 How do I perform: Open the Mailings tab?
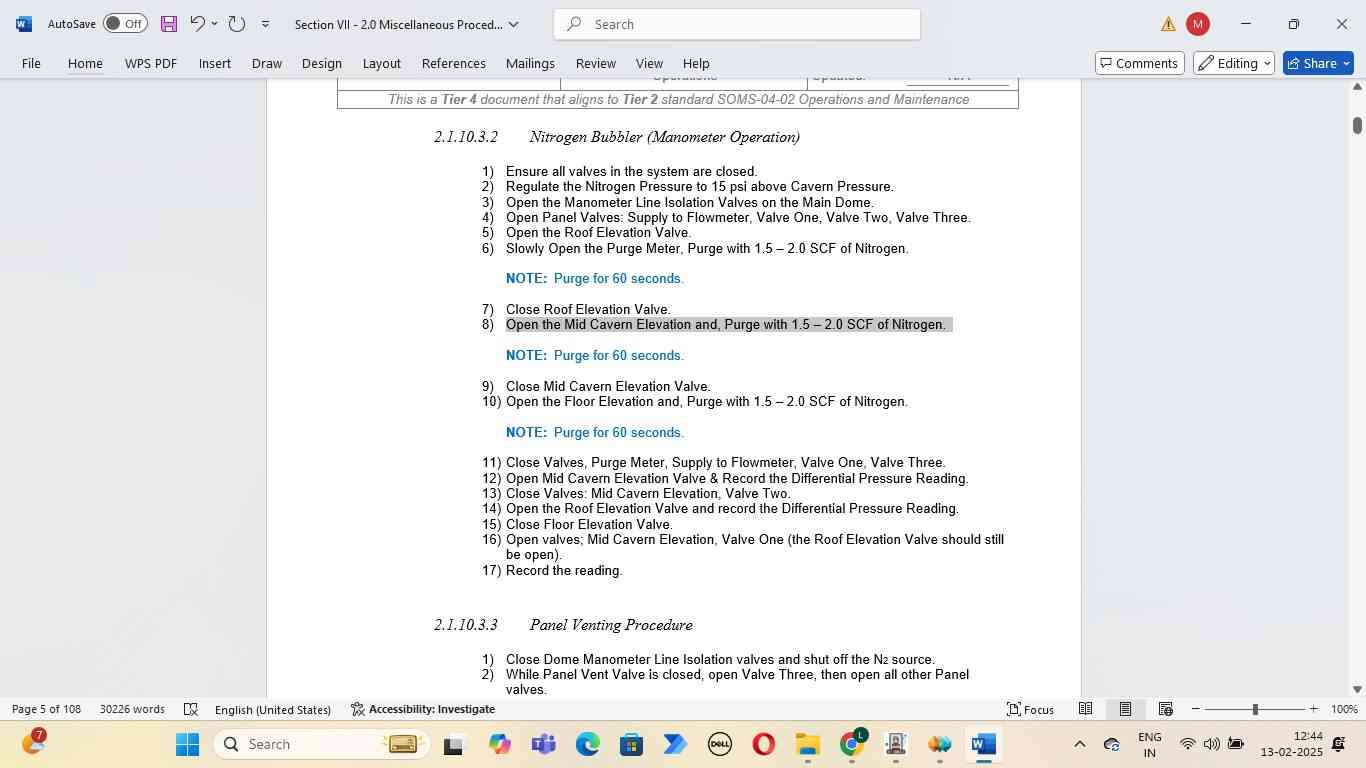[x=530, y=63]
